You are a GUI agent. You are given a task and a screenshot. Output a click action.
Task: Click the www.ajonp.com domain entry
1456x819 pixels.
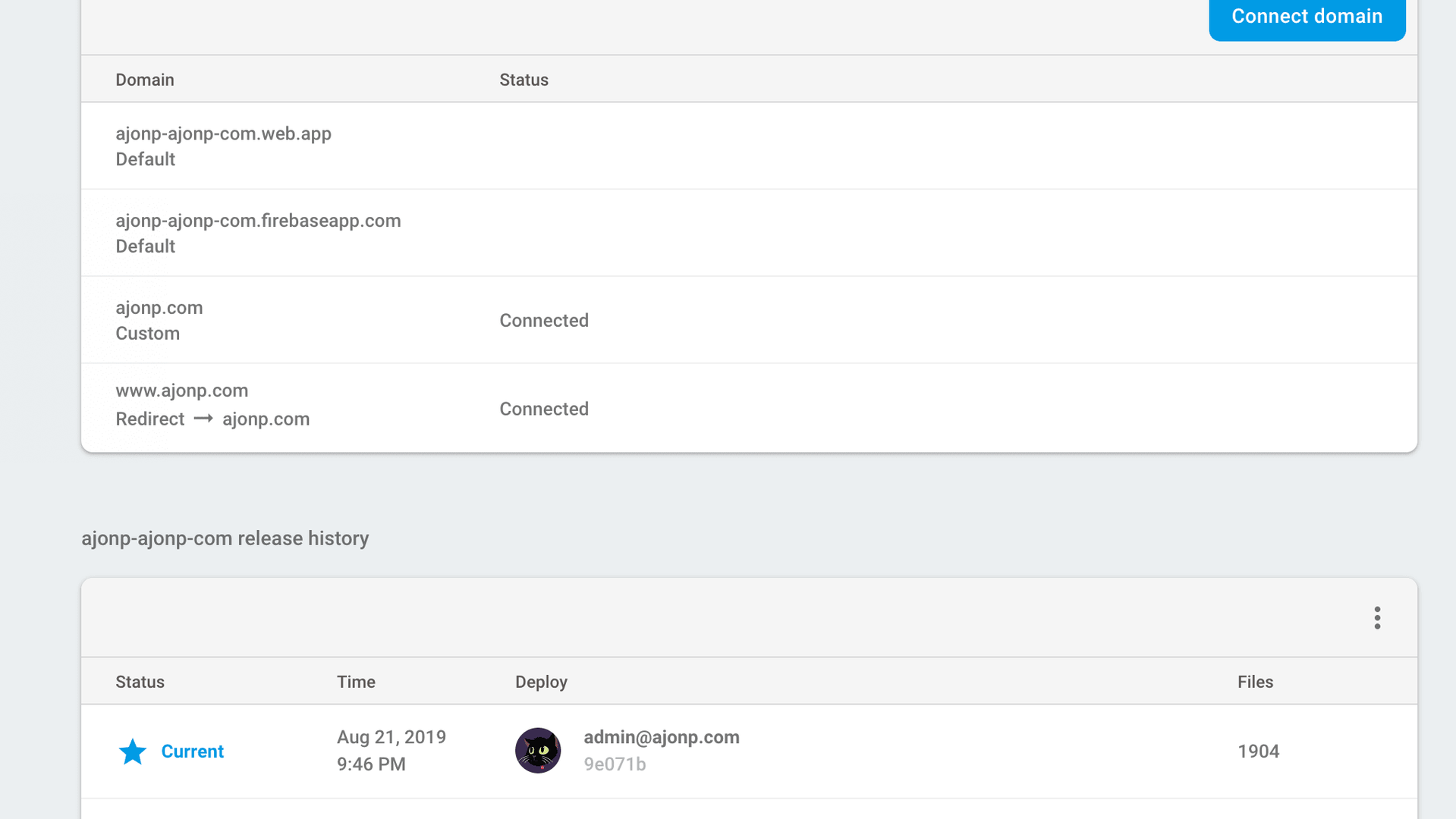click(x=182, y=391)
